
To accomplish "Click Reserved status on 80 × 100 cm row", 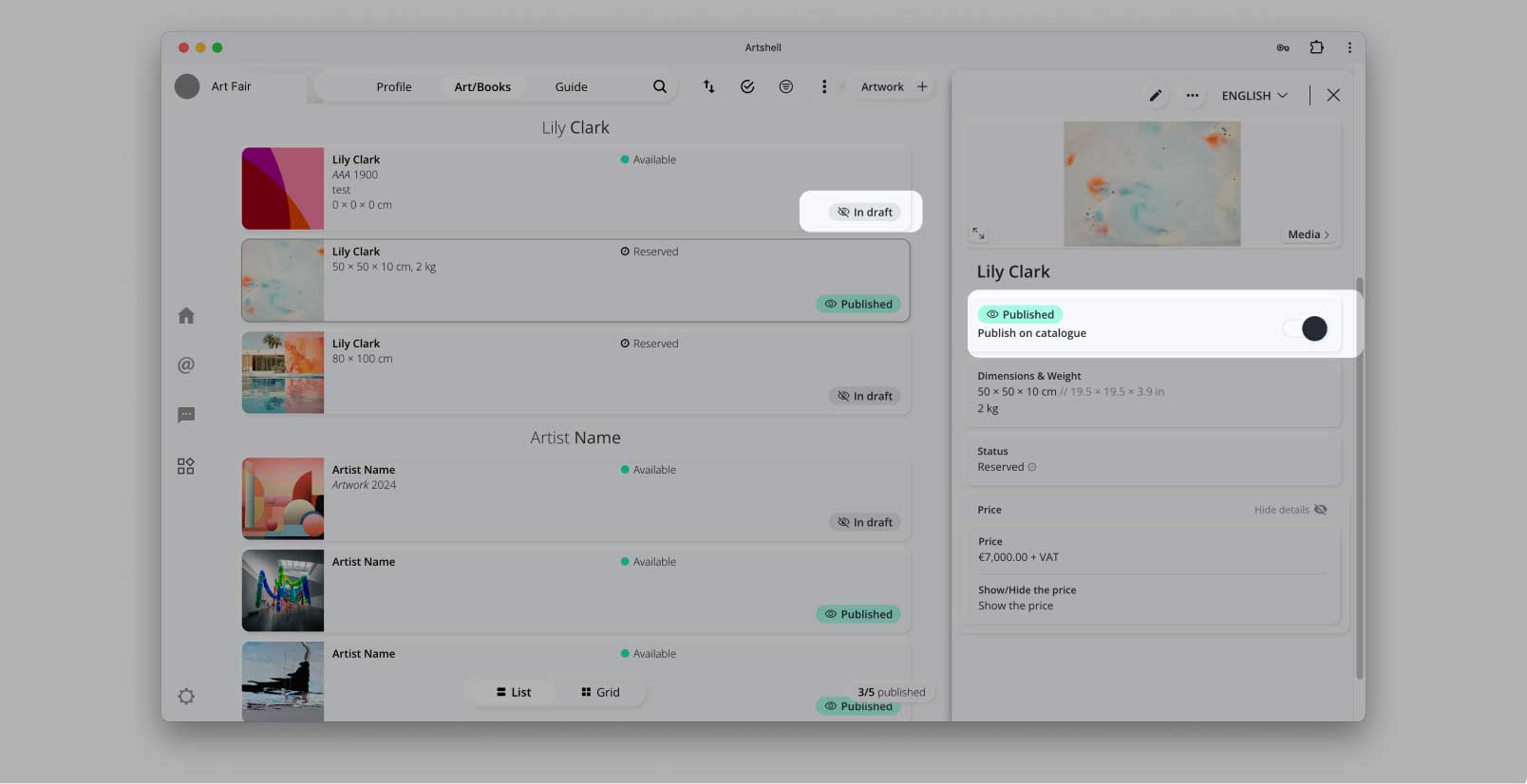I will pyautogui.click(x=650, y=344).
